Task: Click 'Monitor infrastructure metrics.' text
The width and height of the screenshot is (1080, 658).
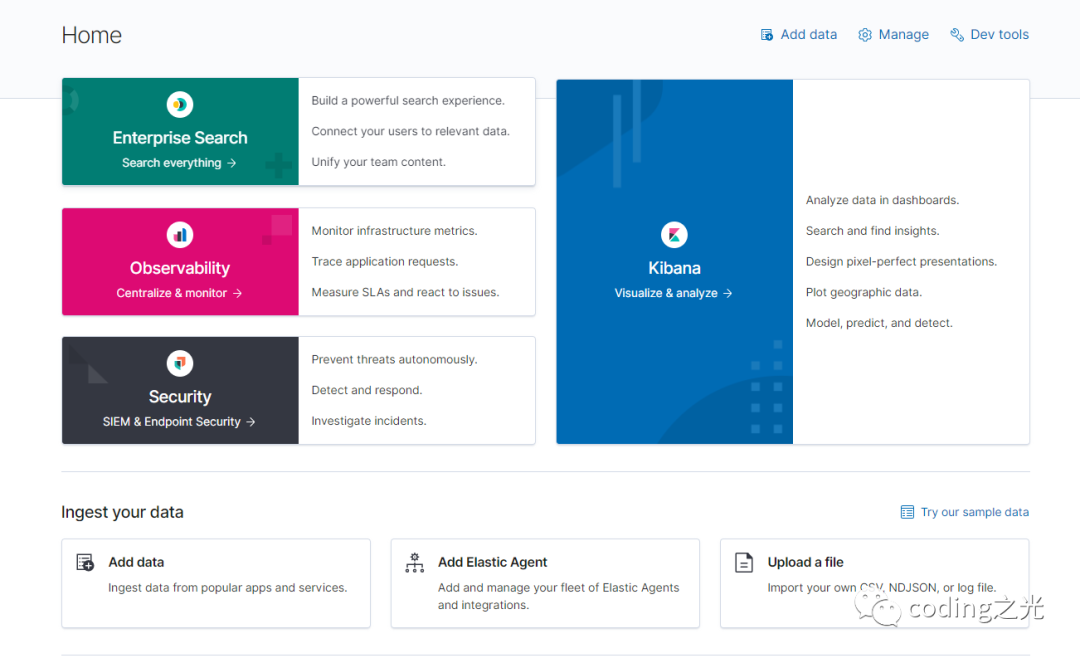Action: [394, 231]
